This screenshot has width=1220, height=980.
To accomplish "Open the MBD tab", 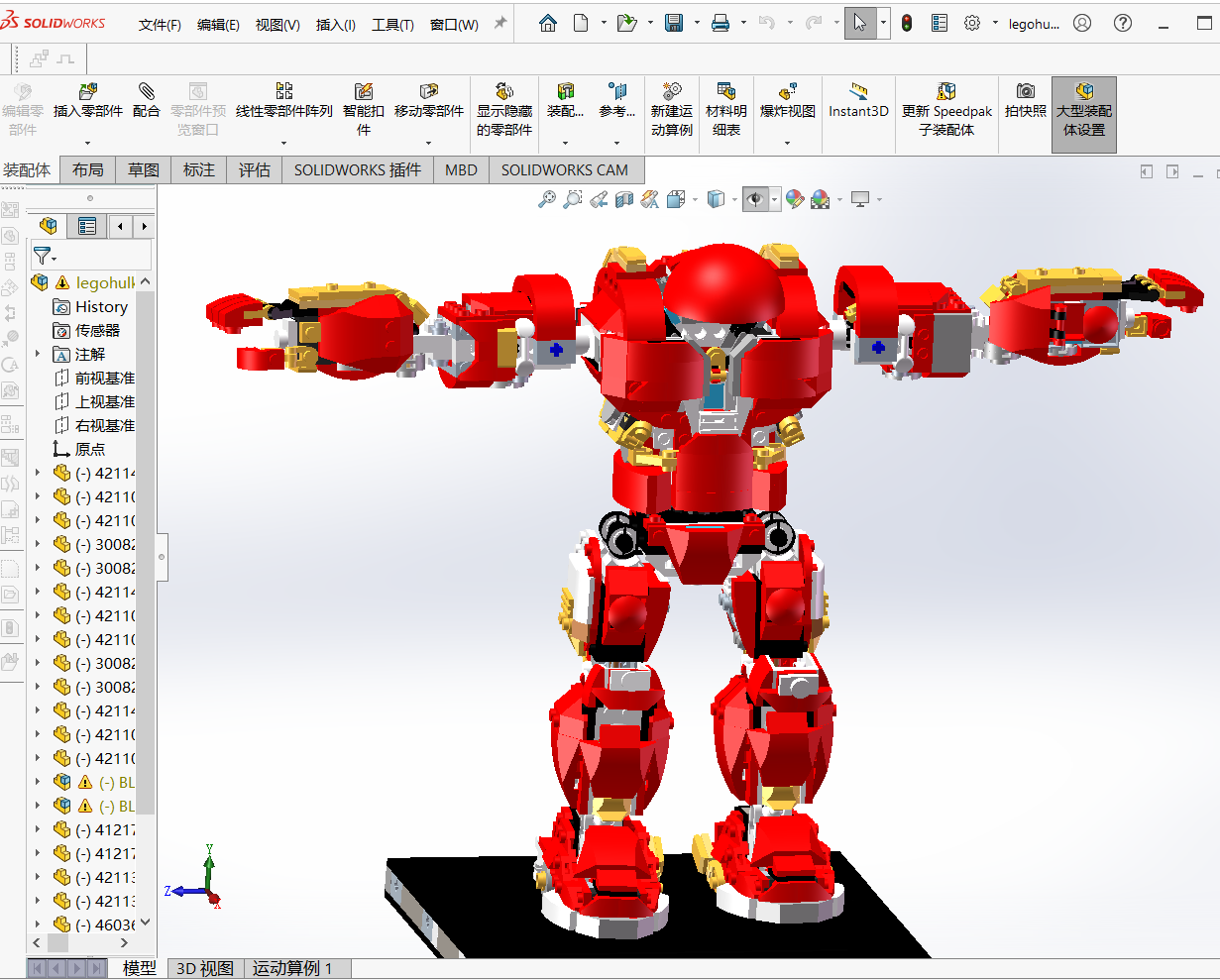I will tap(461, 169).
